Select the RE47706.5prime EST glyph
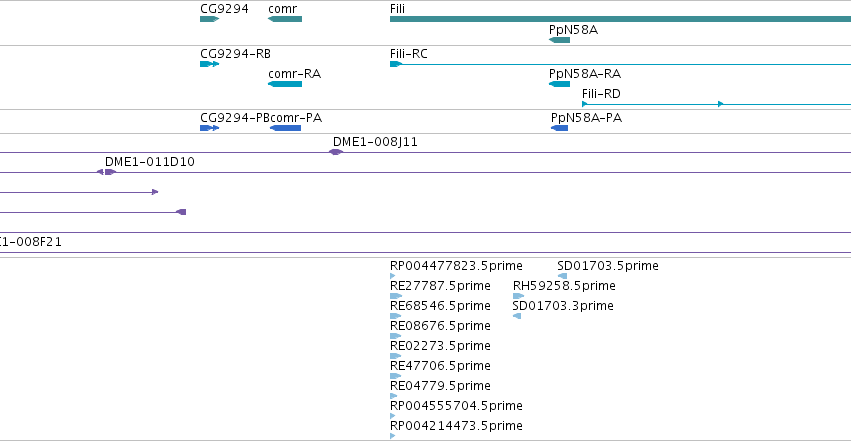The width and height of the screenshot is (851, 441). coord(396,376)
